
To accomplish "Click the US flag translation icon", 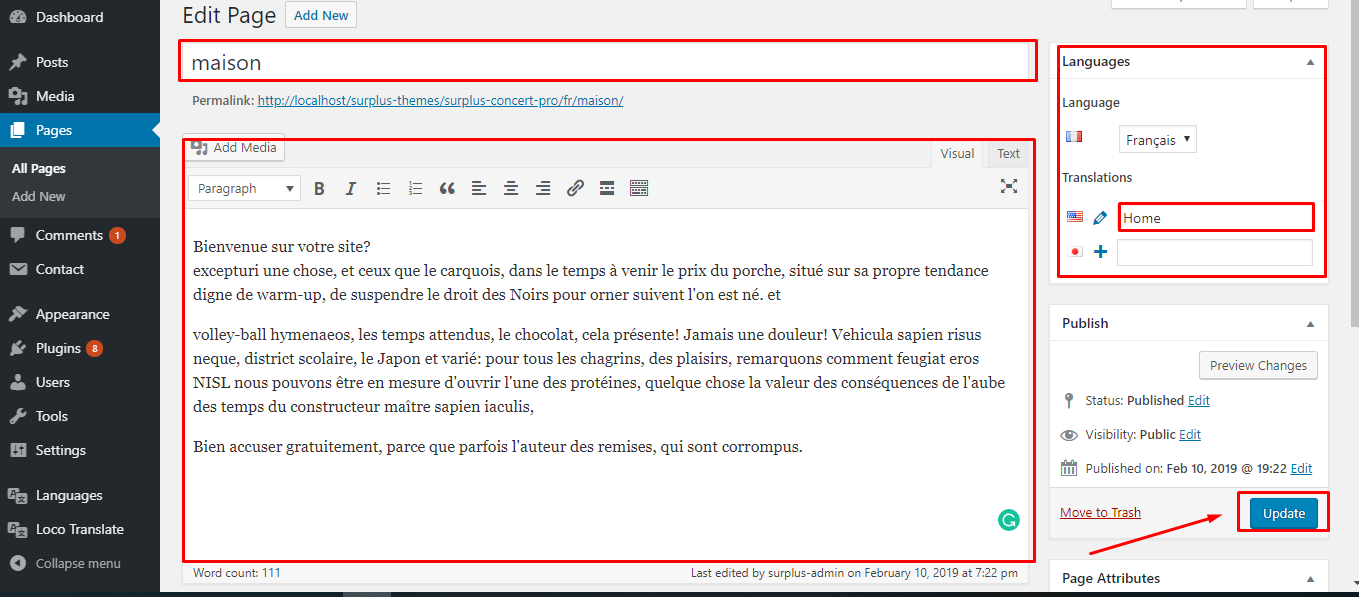I will 1075,216.
